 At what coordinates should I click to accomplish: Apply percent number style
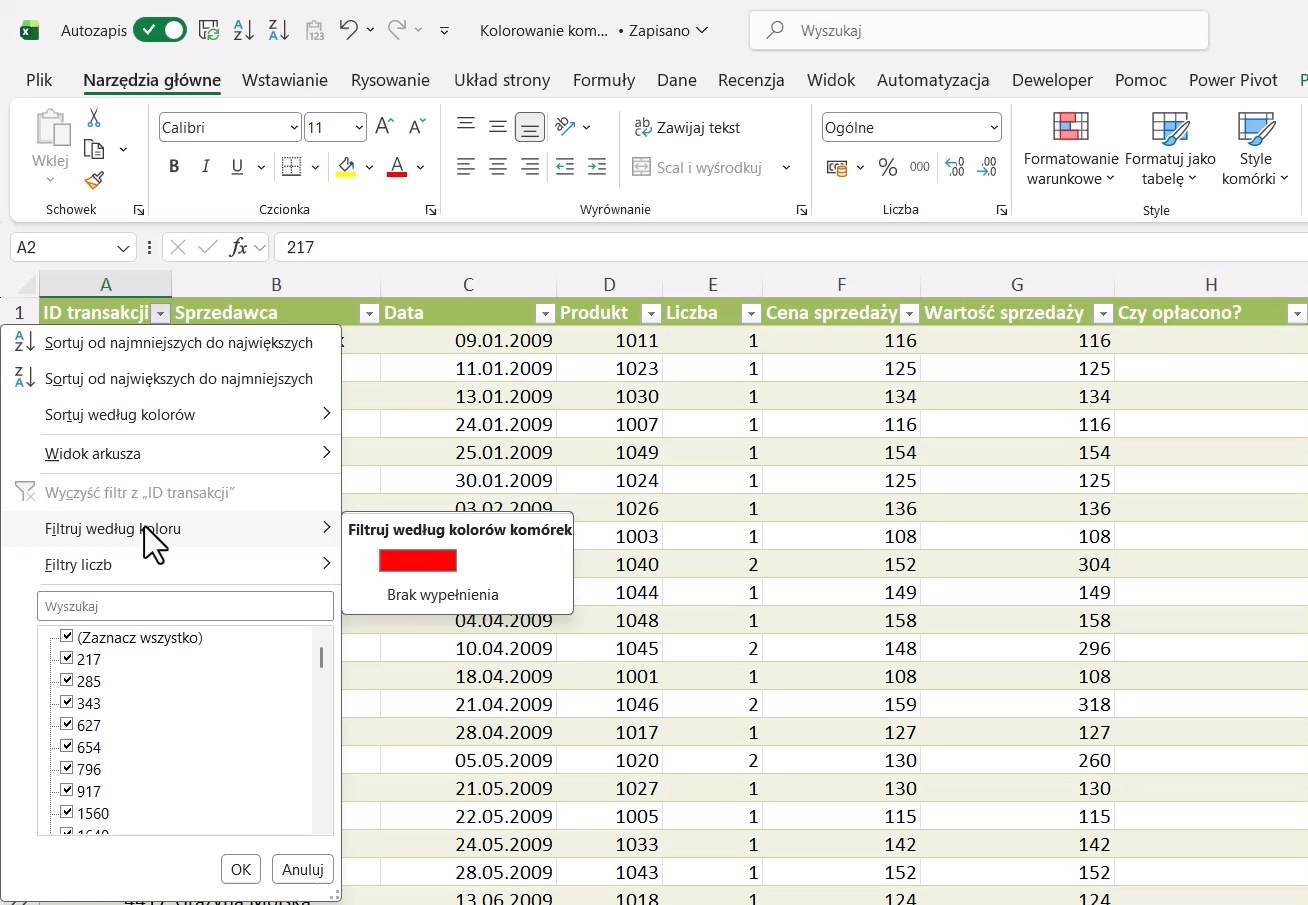(887, 168)
